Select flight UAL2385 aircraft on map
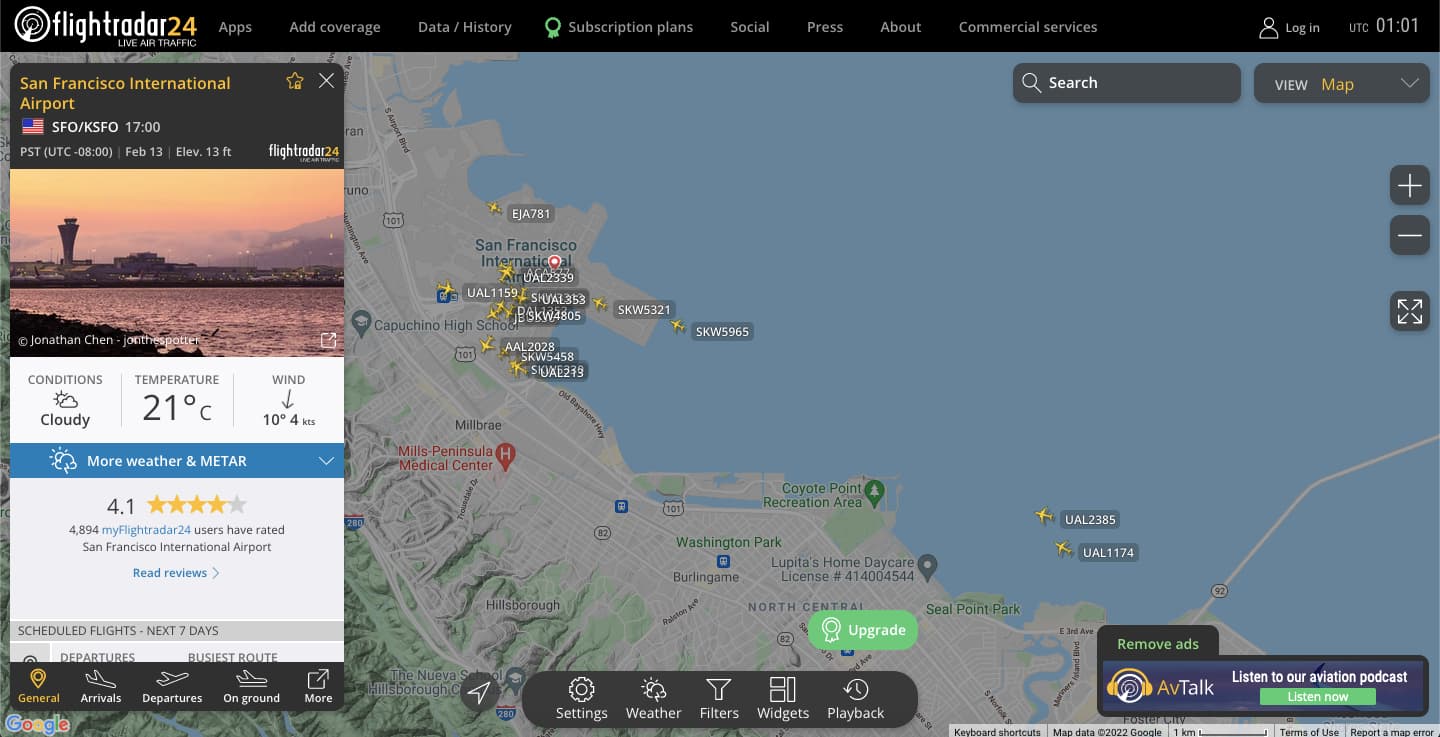 coord(1044,516)
